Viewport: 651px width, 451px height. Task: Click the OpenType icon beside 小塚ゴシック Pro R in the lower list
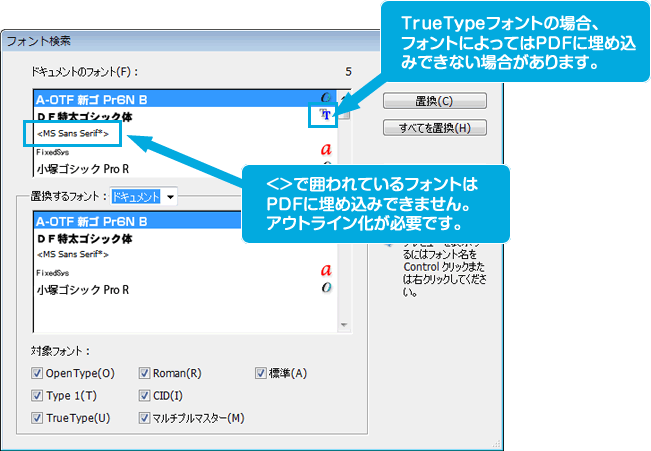pos(325,289)
